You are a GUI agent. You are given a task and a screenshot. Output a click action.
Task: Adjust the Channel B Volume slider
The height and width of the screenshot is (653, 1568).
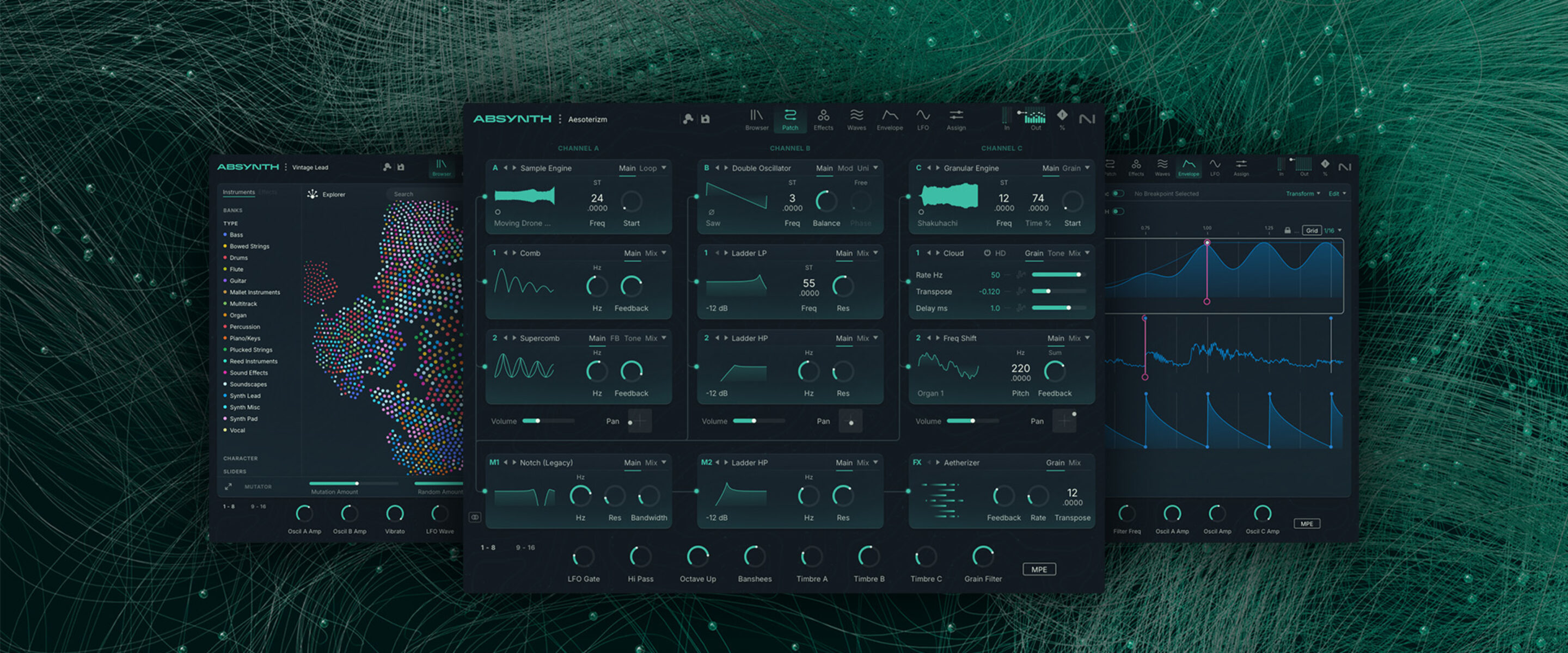click(x=754, y=421)
